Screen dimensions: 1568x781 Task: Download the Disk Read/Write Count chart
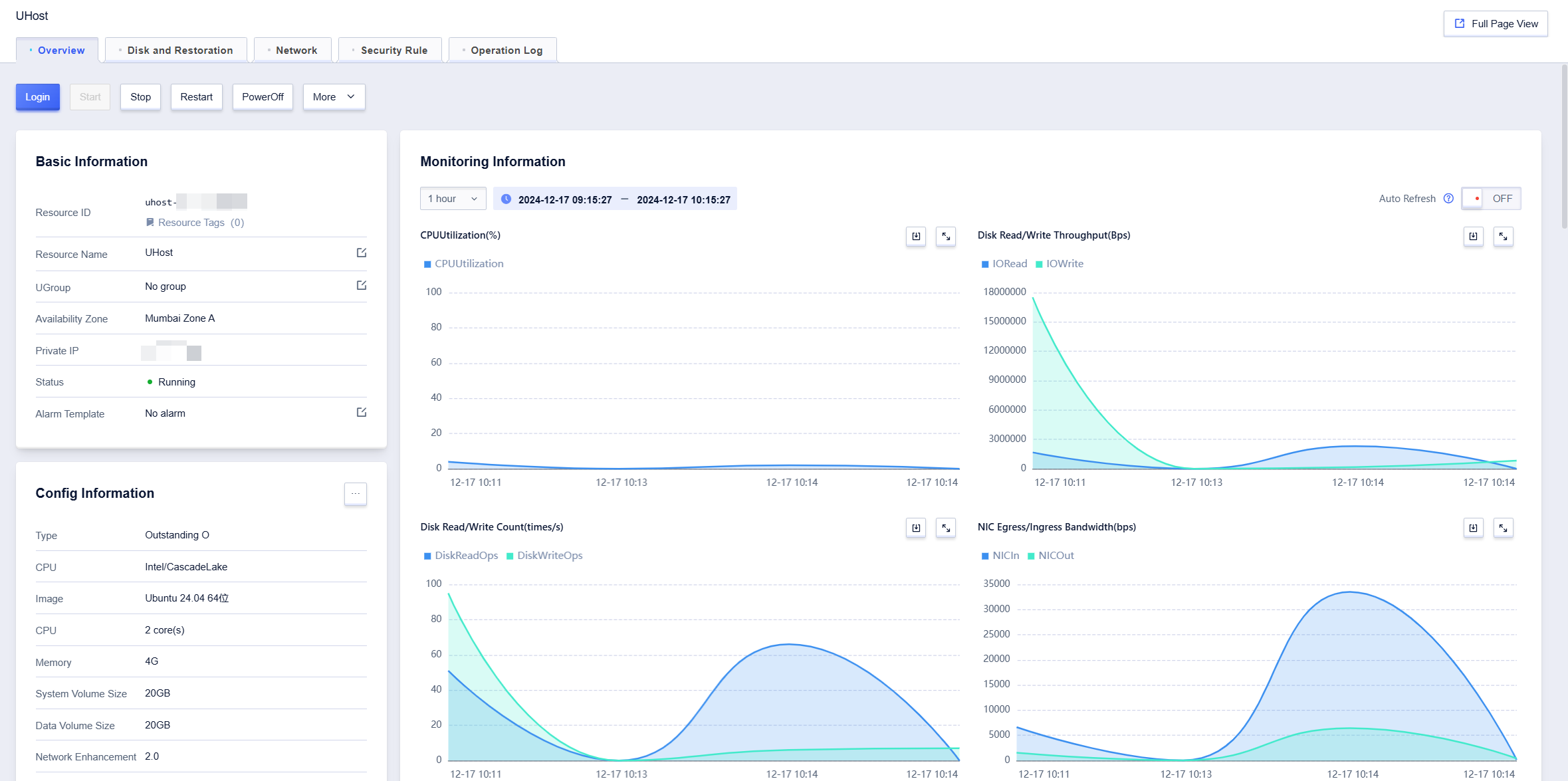pyautogui.click(x=916, y=528)
